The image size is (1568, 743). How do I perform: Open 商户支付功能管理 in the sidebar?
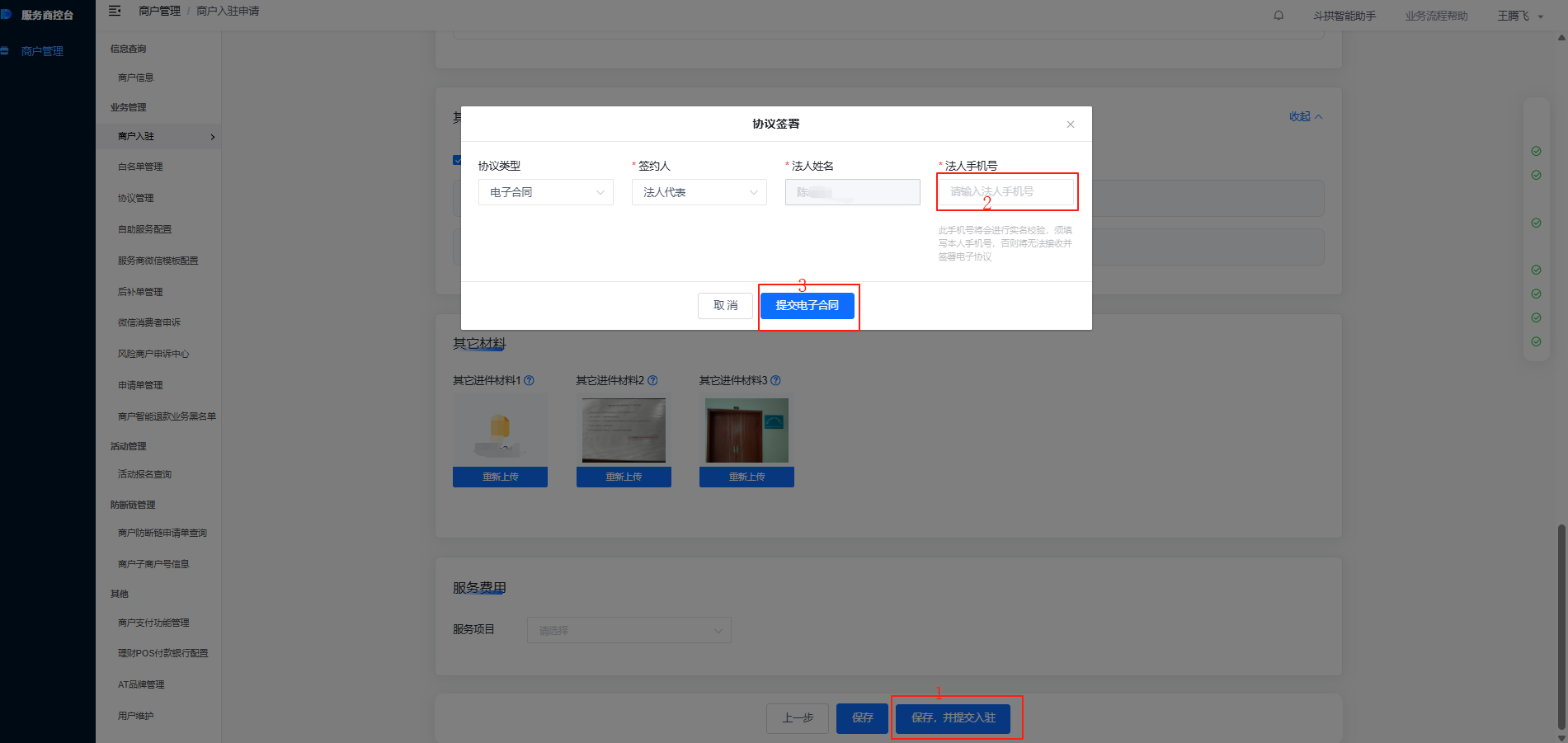click(153, 623)
